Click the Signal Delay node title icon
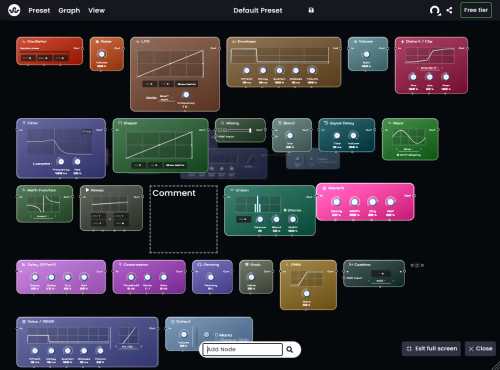This screenshot has height=370, width=500. click(326, 123)
